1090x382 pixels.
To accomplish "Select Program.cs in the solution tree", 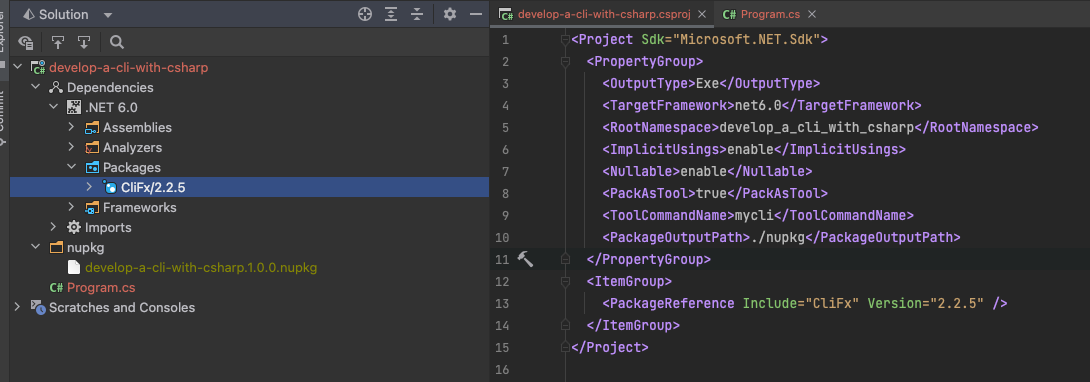I will (101, 288).
